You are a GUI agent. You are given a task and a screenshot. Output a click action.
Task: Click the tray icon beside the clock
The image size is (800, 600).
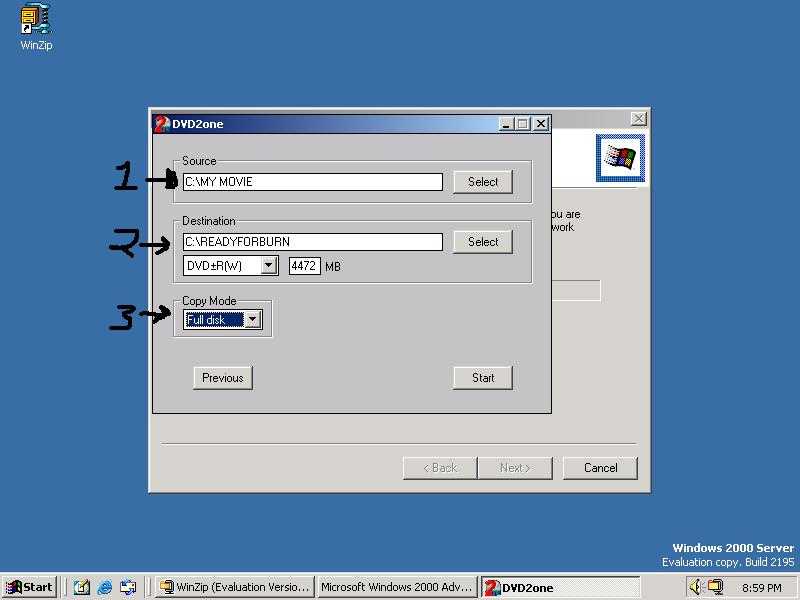(716, 587)
